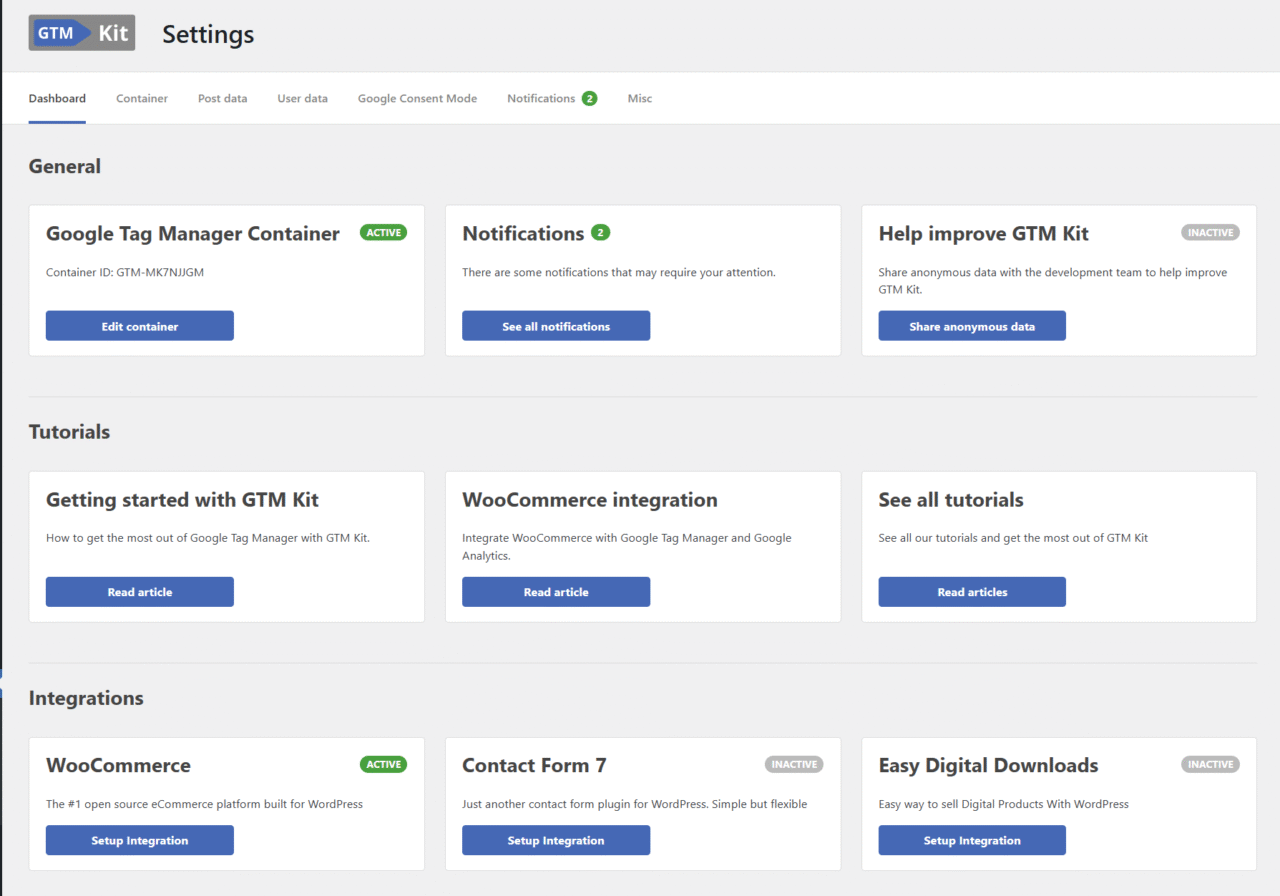
Task: Click 'Share anonymous data with the development team' text
Action: [1053, 281]
